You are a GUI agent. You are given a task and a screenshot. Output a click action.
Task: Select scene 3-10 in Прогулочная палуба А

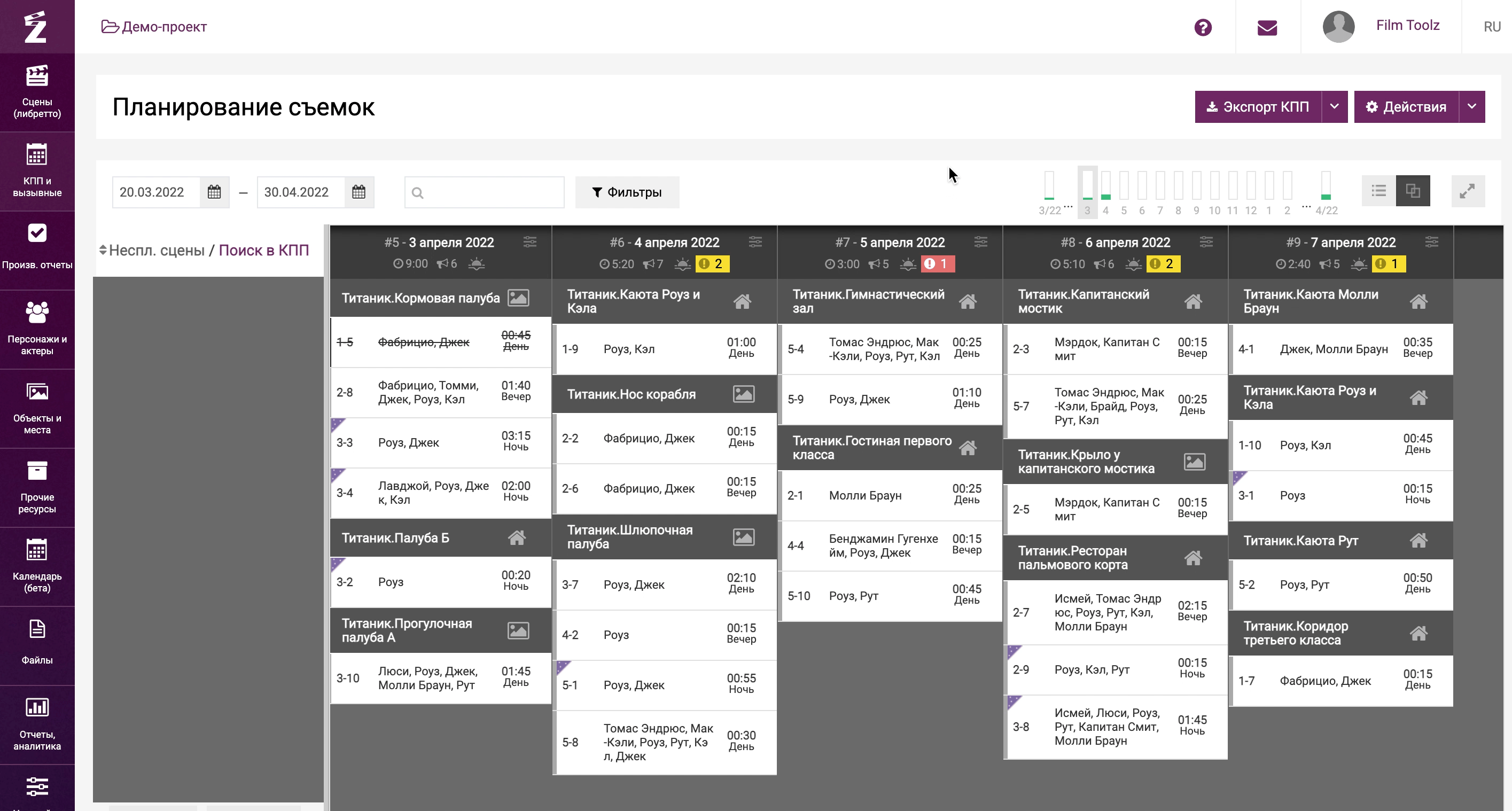(440, 679)
